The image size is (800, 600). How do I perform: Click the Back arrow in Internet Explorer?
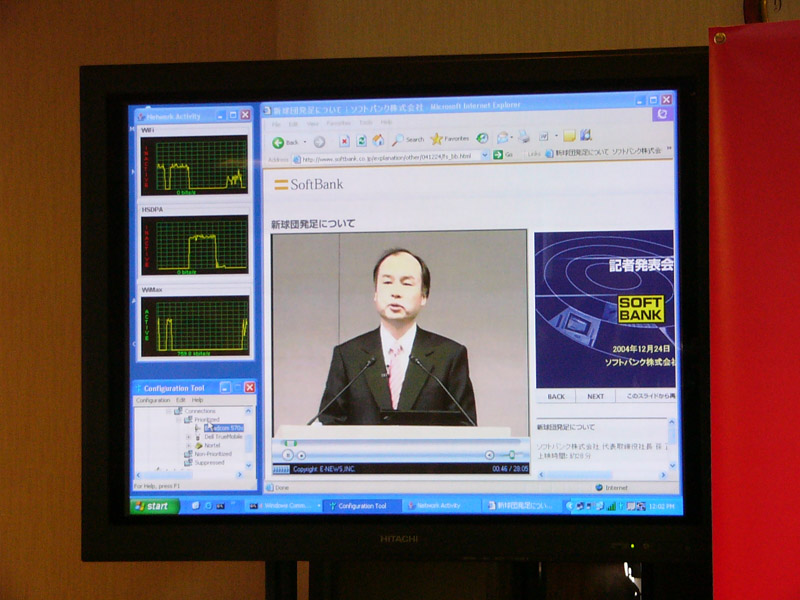point(278,142)
